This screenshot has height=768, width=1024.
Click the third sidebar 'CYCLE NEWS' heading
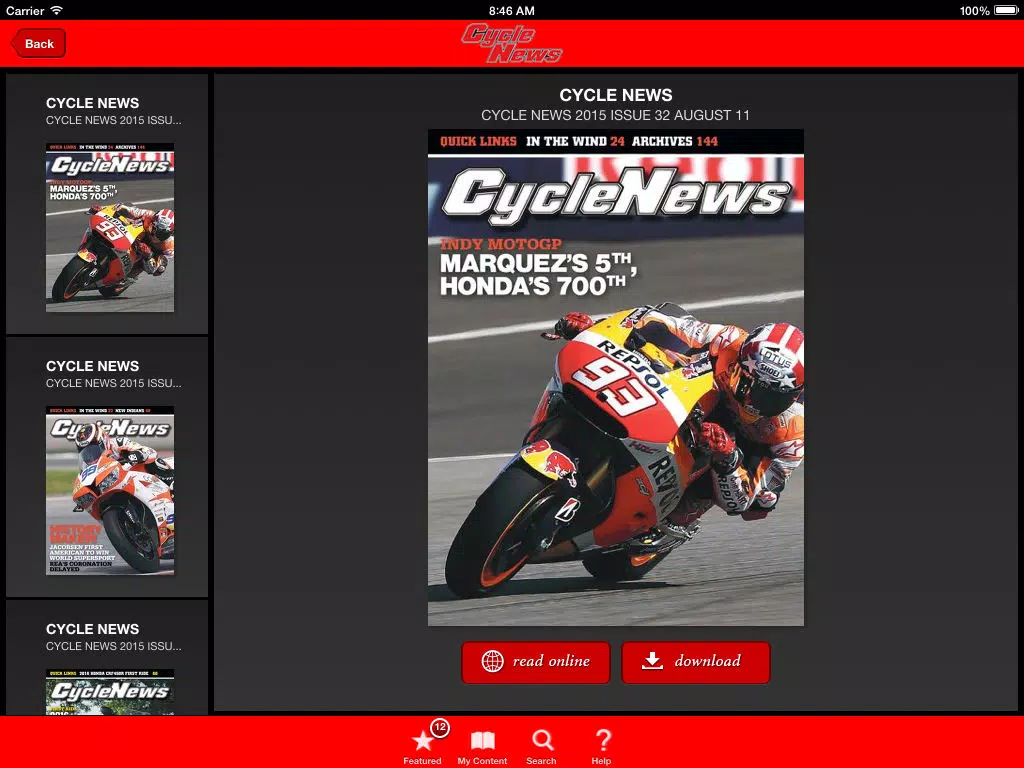click(92, 629)
